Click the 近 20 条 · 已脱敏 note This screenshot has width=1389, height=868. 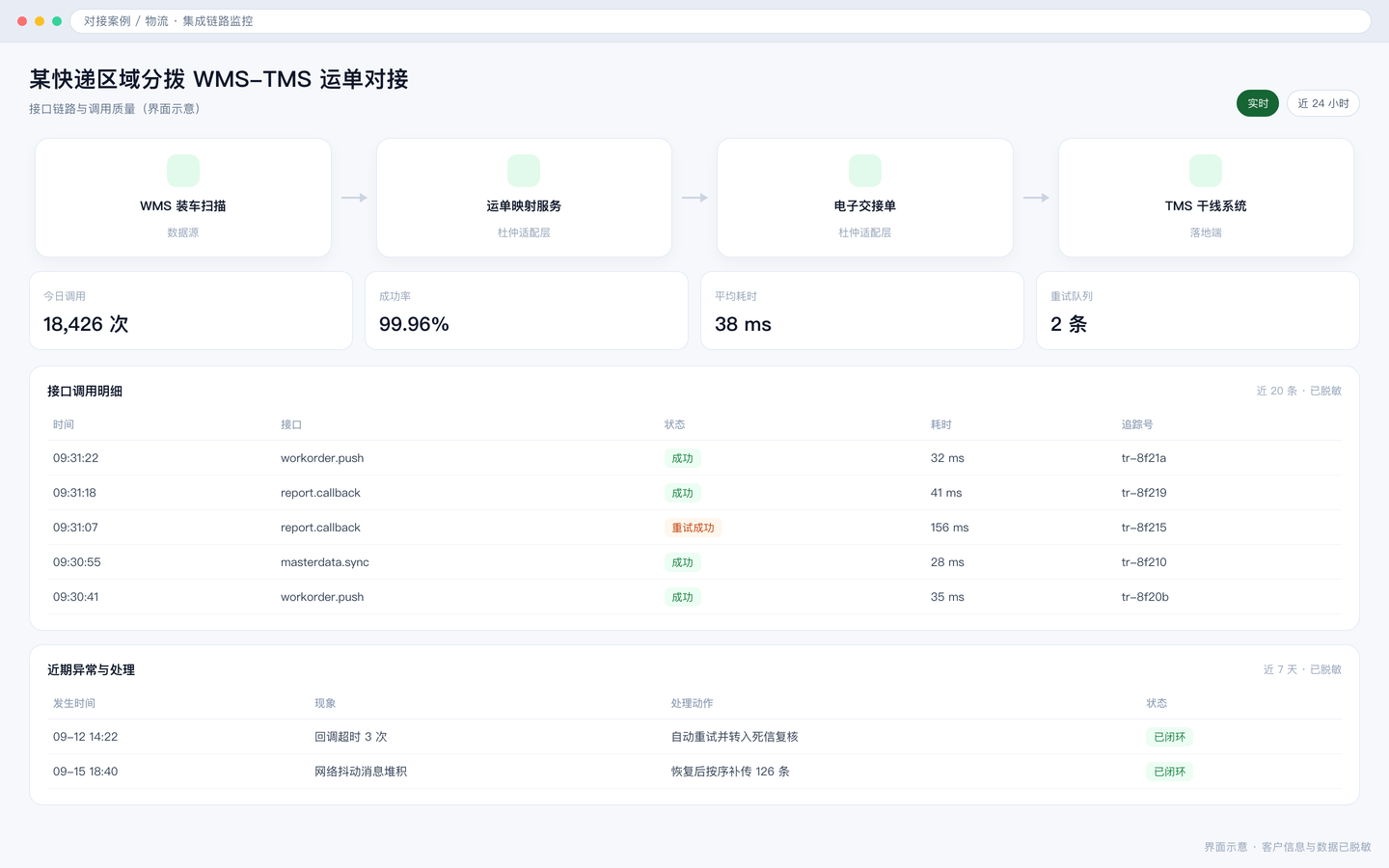[1298, 391]
